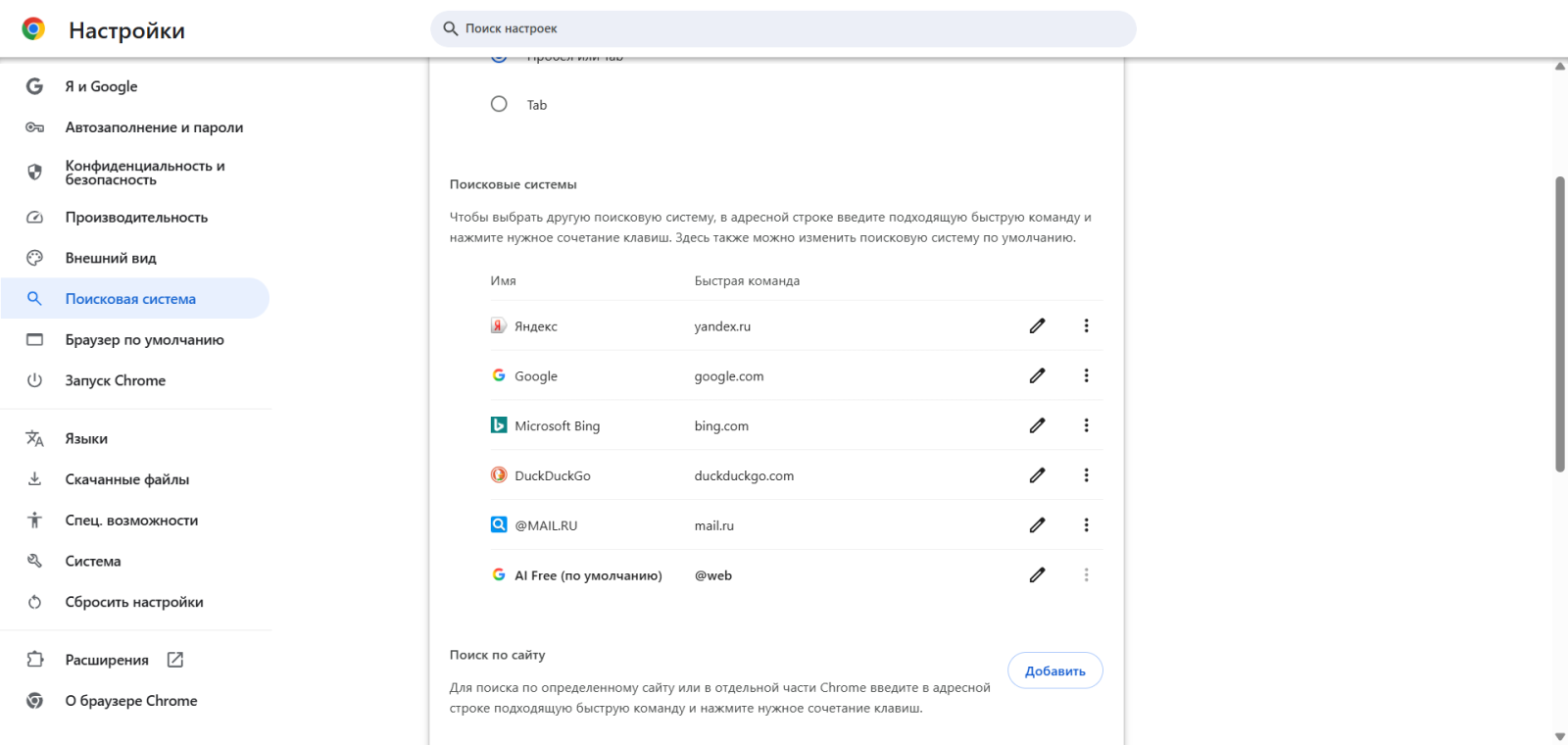This screenshot has height=745, width=1568.
Task: Open the Внешний вид settings section
Action: point(111,258)
